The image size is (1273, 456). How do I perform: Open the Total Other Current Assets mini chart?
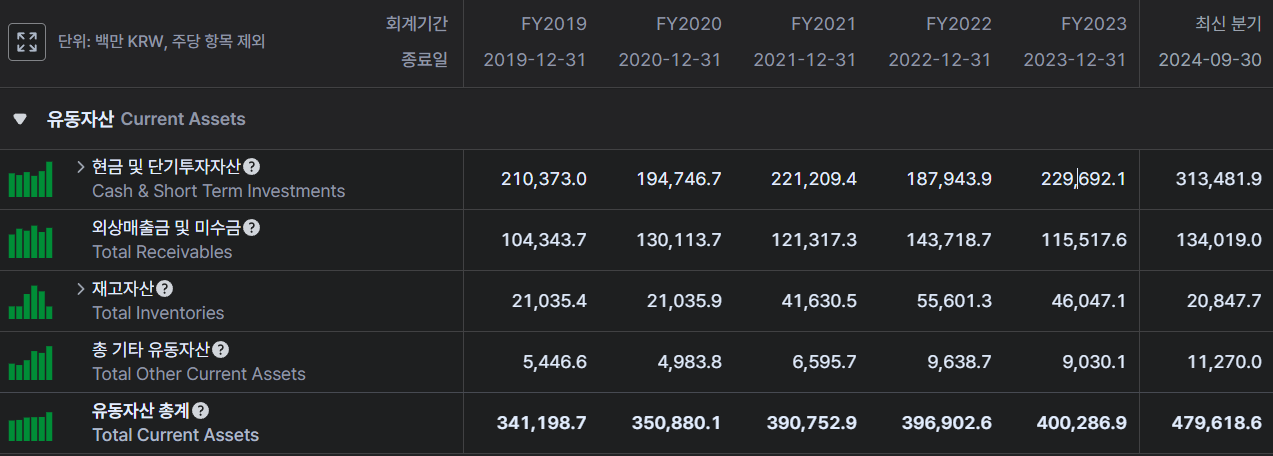click(30, 363)
